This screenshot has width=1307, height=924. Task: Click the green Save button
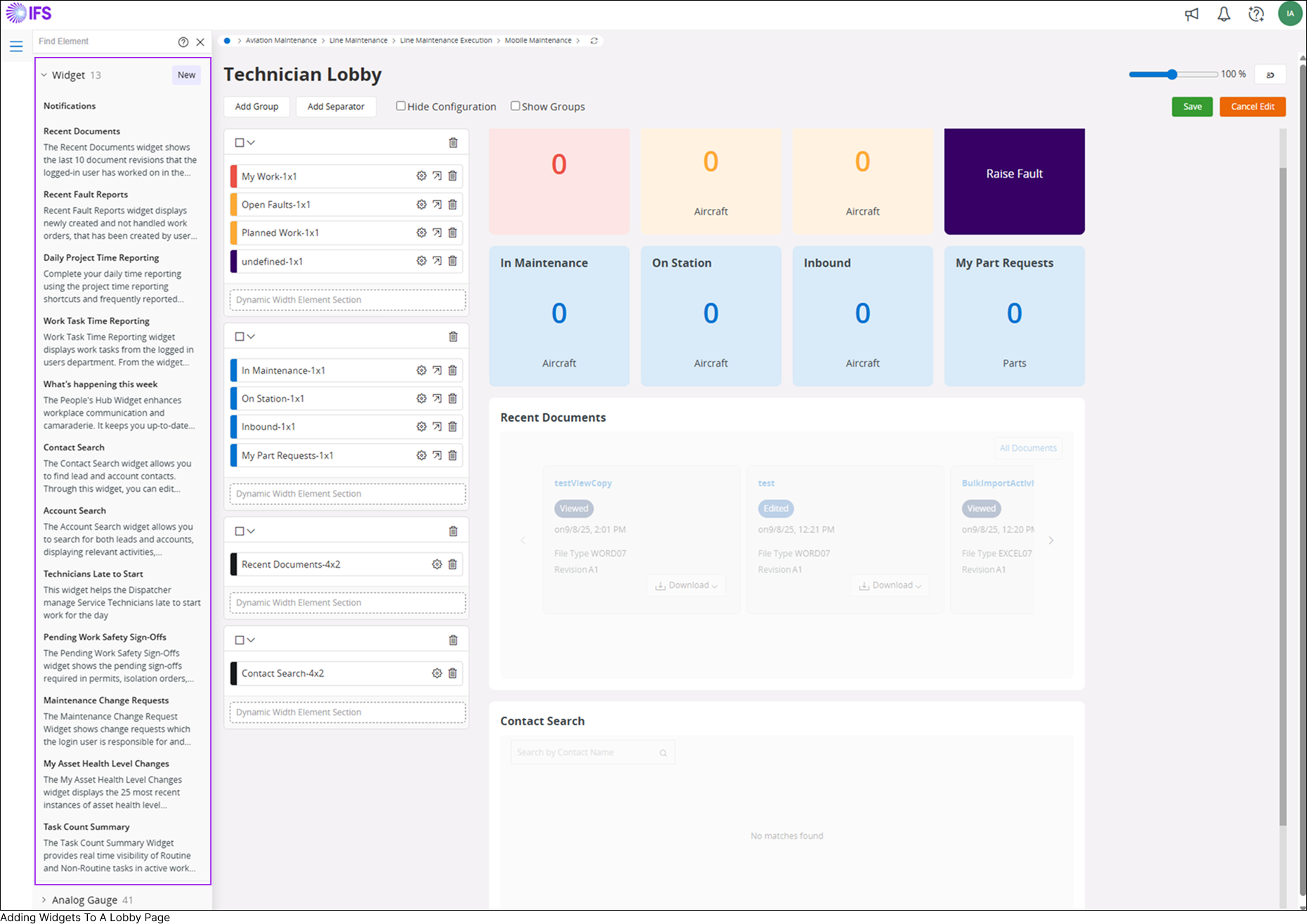[x=1192, y=107]
